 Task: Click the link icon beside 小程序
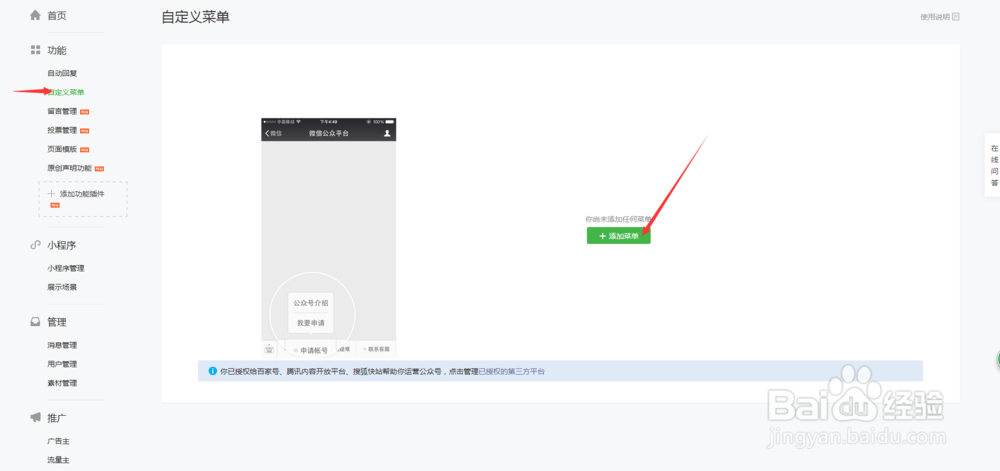tap(36, 245)
